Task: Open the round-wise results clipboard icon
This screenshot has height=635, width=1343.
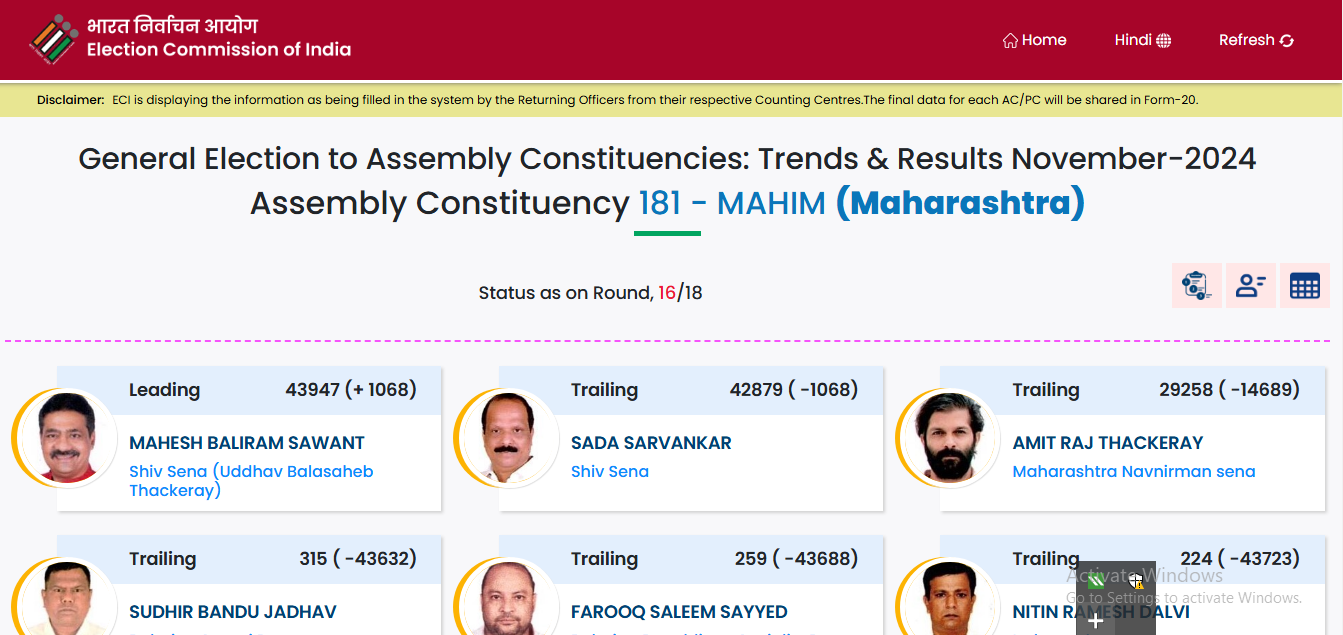Action: click(x=1197, y=285)
